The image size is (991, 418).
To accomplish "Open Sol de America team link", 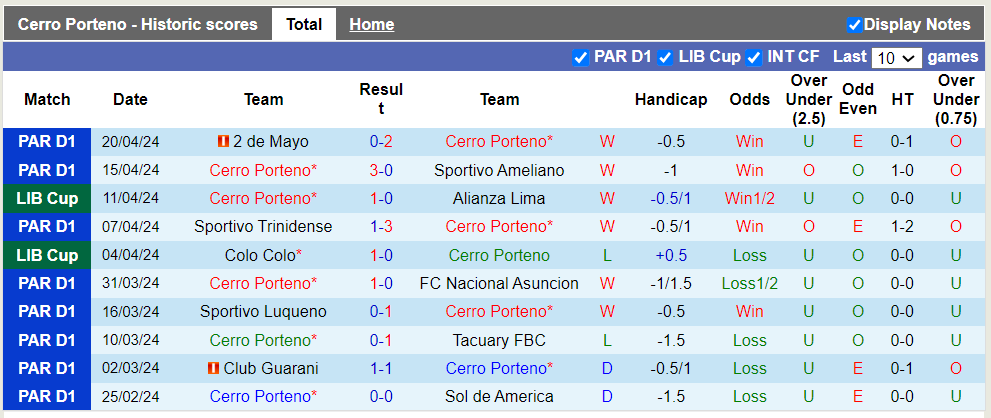I will point(499,396).
